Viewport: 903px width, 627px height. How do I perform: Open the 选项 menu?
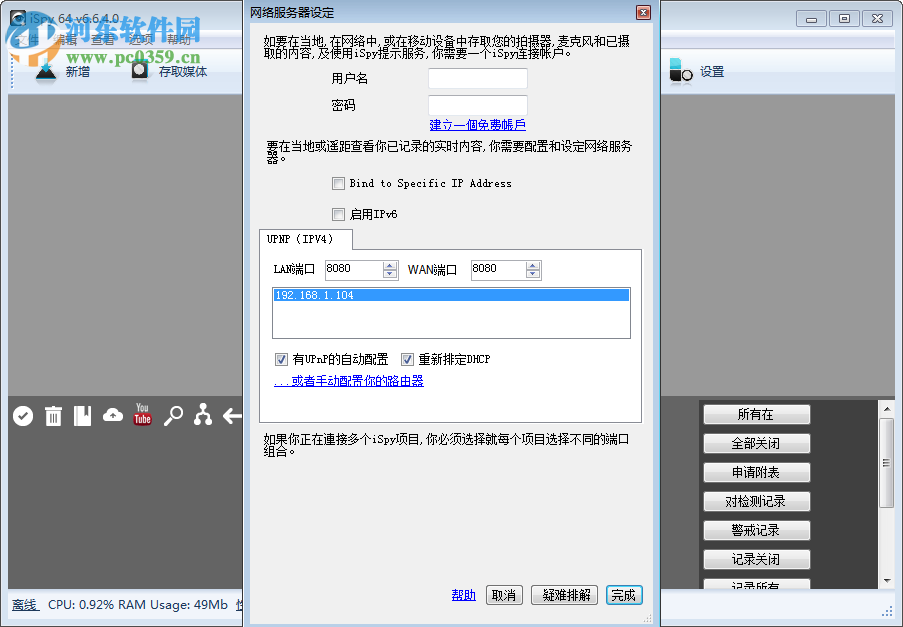point(142,40)
